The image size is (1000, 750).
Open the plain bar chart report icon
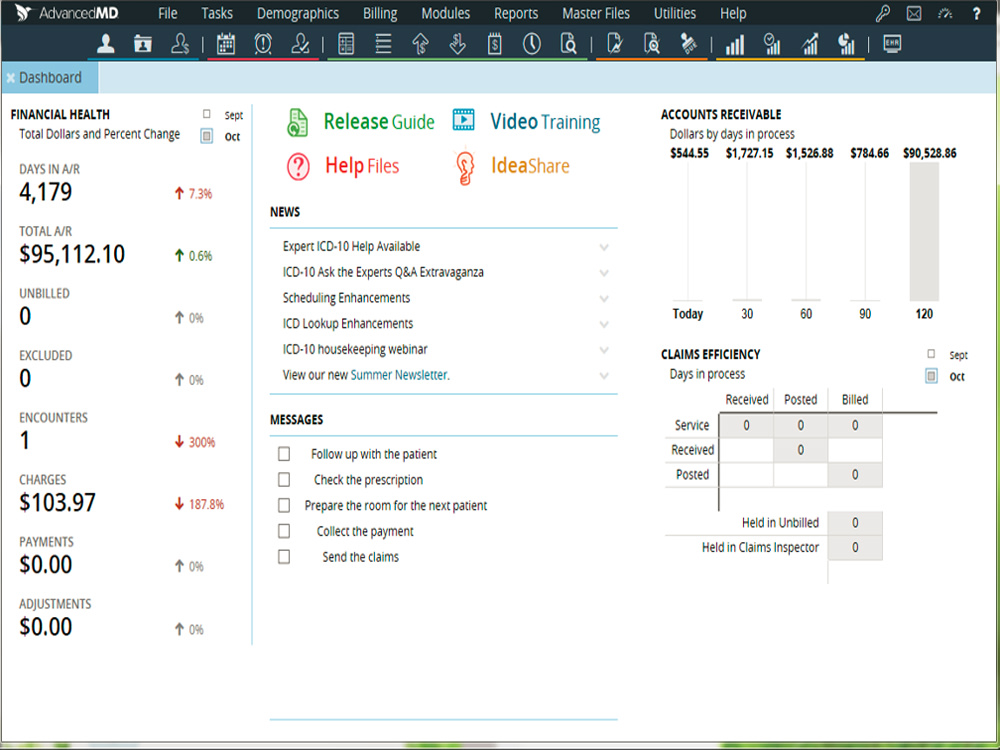click(x=735, y=44)
